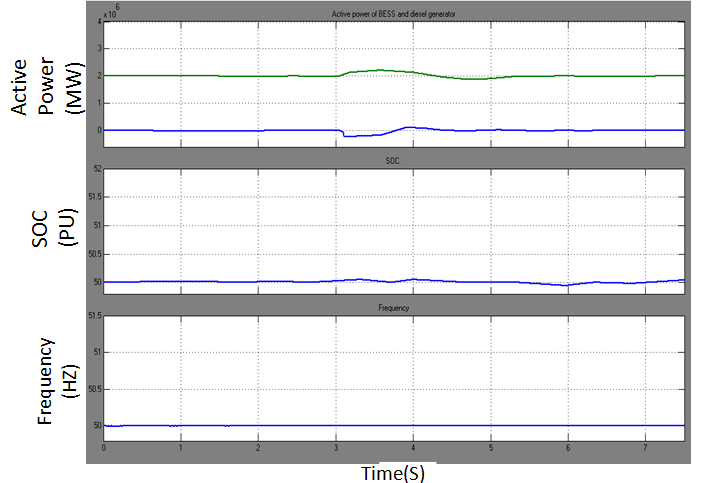Click the "51" y-axis tick on the SOC plot
Image resolution: width=701 pixels, height=483 pixels.
coord(97,225)
